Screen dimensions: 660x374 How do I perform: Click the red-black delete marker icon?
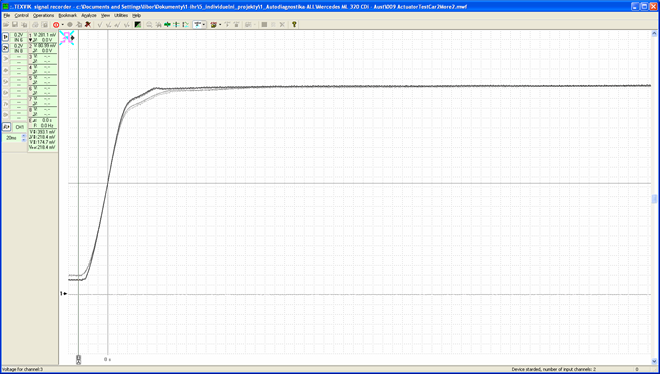click(x=88, y=25)
